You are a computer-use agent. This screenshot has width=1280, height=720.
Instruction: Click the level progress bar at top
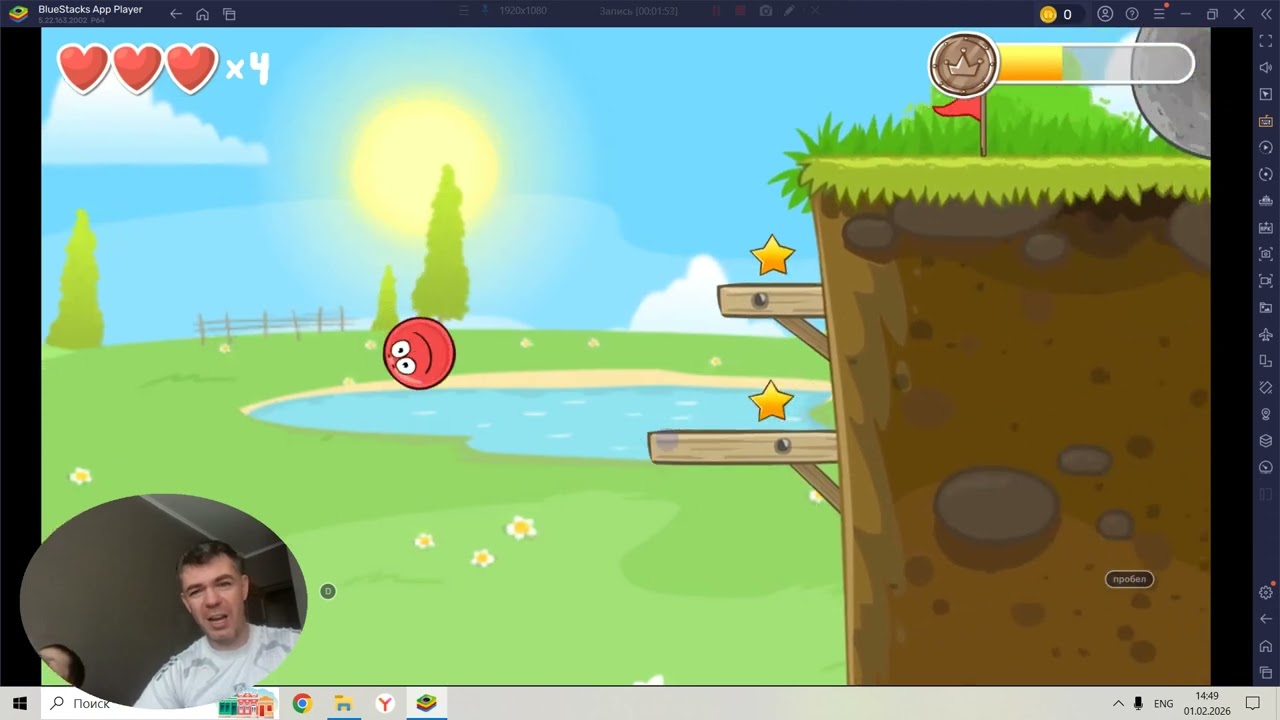[x=1095, y=63]
